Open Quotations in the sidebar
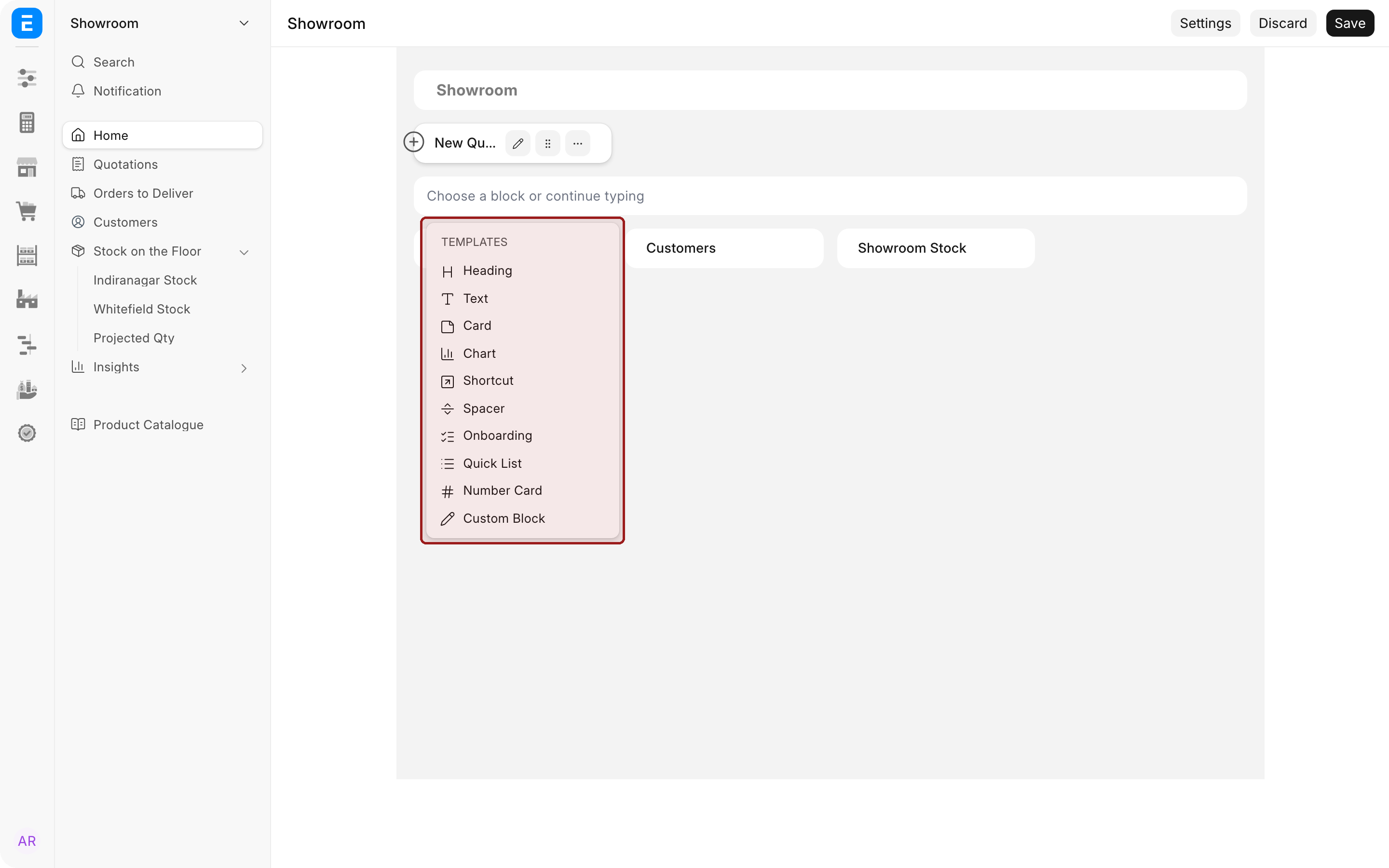This screenshot has height=868, width=1389. (x=163, y=164)
